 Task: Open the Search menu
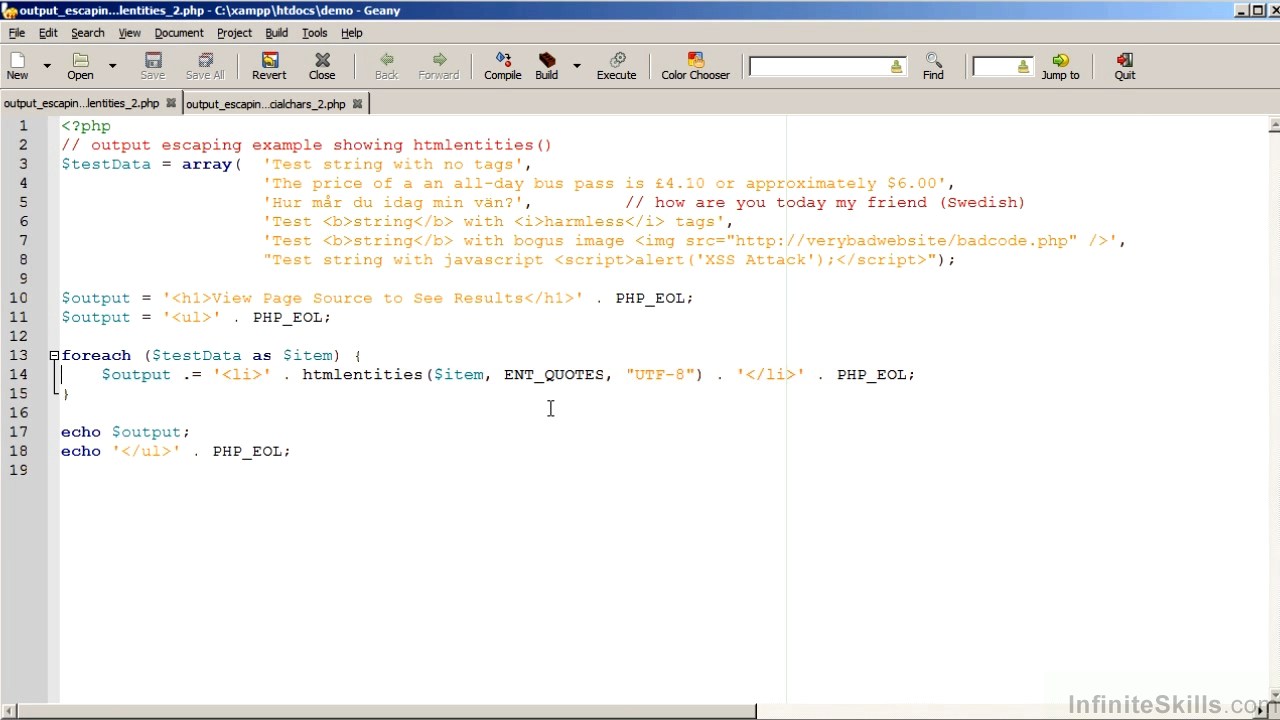[88, 33]
